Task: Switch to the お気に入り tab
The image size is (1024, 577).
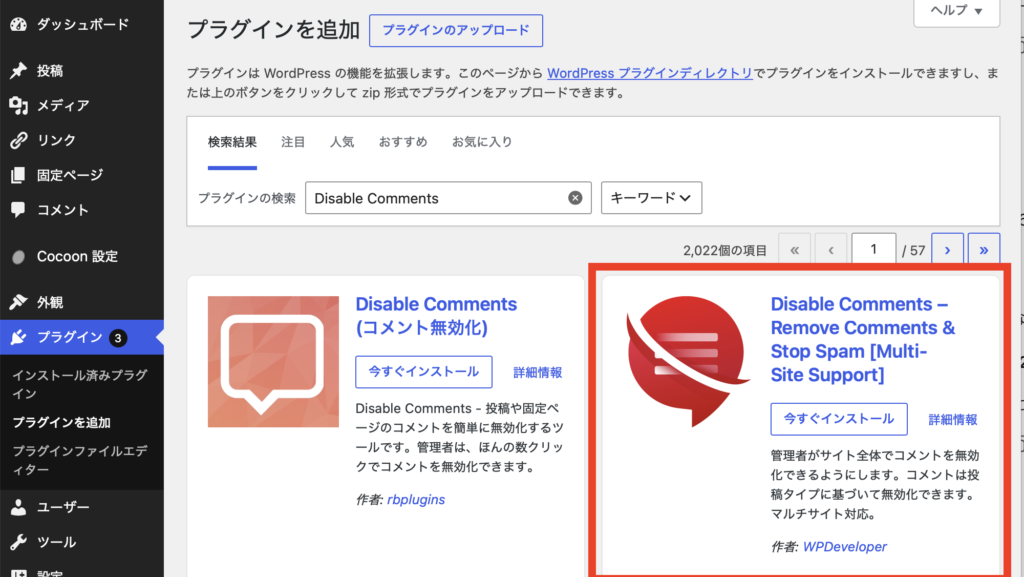Action: click(482, 142)
